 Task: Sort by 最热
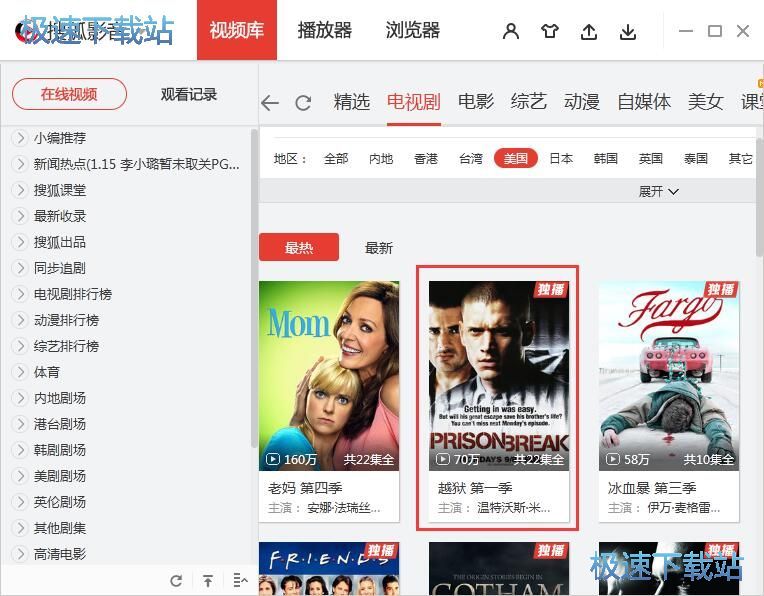(x=299, y=247)
